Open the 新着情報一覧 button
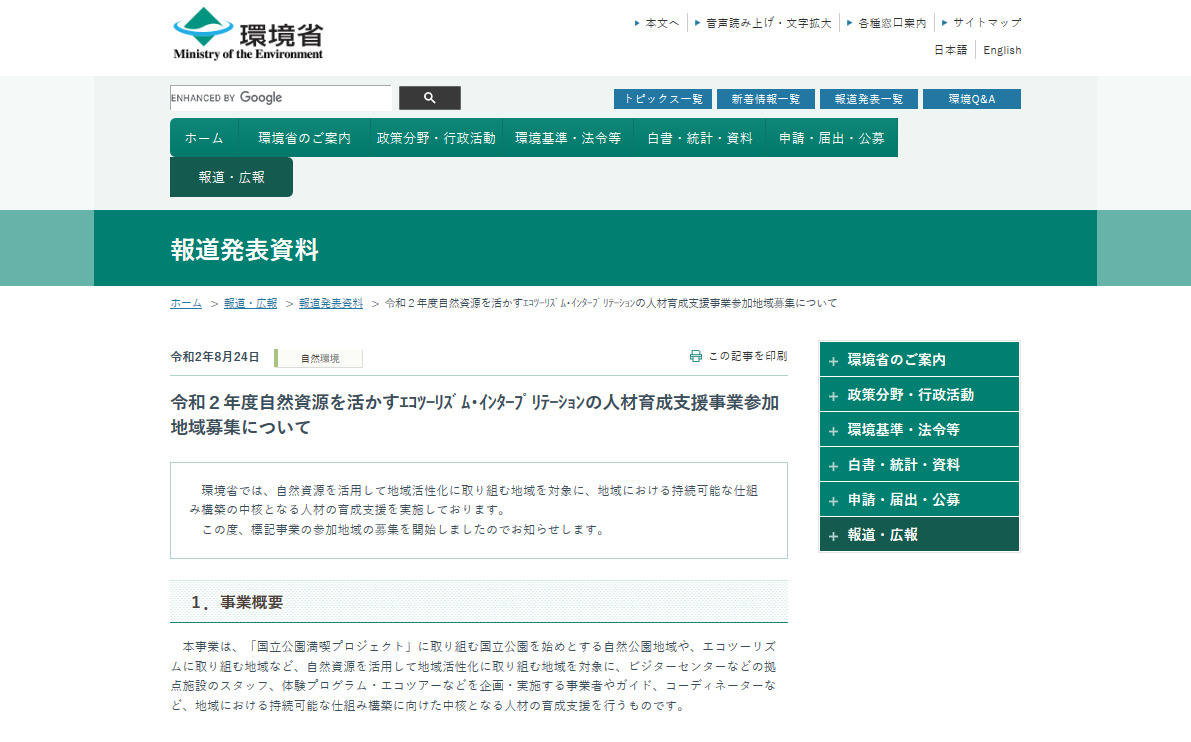The height and width of the screenshot is (742, 1191). pyautogui.click(x=765, y=99)
